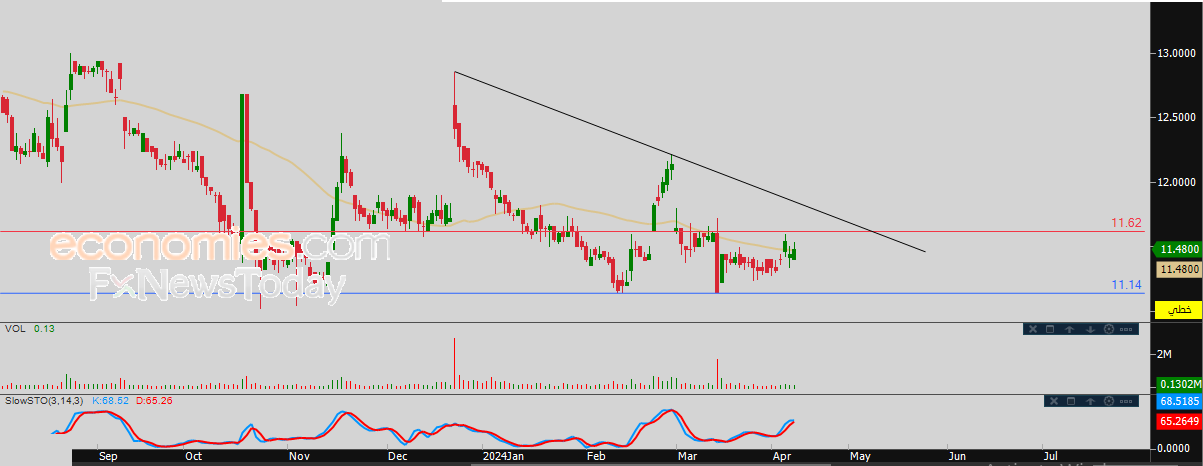Click the May label on time axis
This screenshot has height=466, width=1203.
[860, 455]
